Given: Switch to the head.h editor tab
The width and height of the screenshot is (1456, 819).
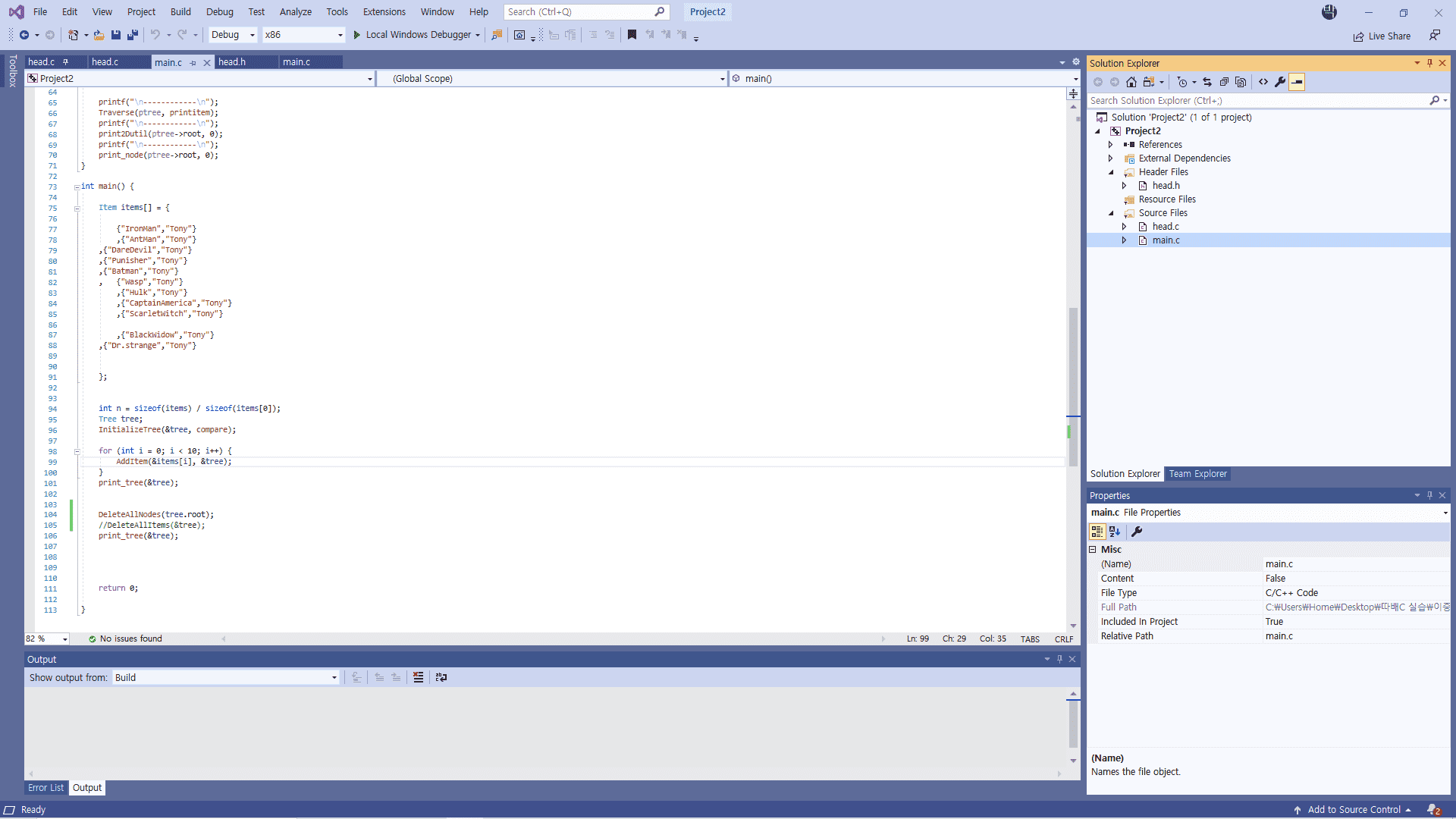Looking at the screenshot, I should click(x=232, y=62).
